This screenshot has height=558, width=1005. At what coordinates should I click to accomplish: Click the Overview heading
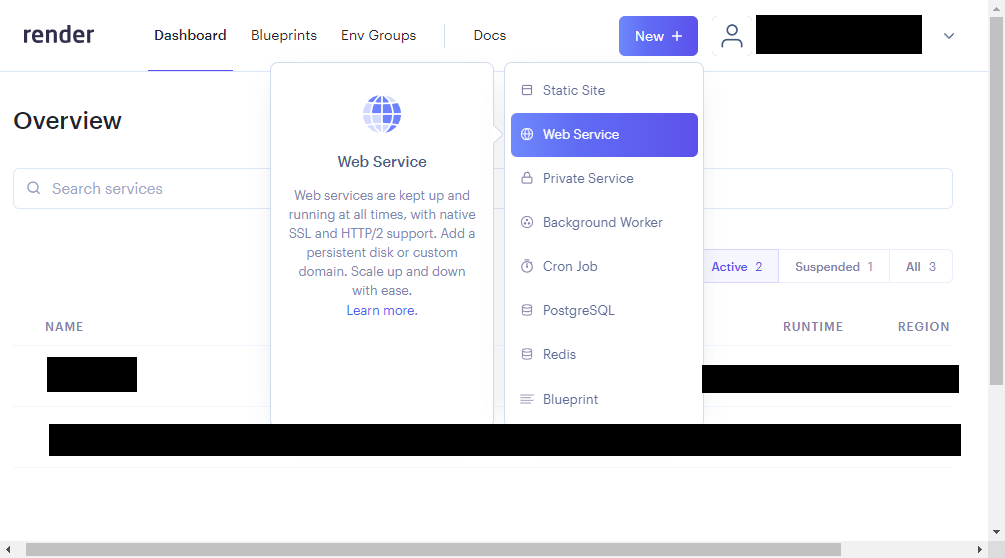click(x=67, y=120)
